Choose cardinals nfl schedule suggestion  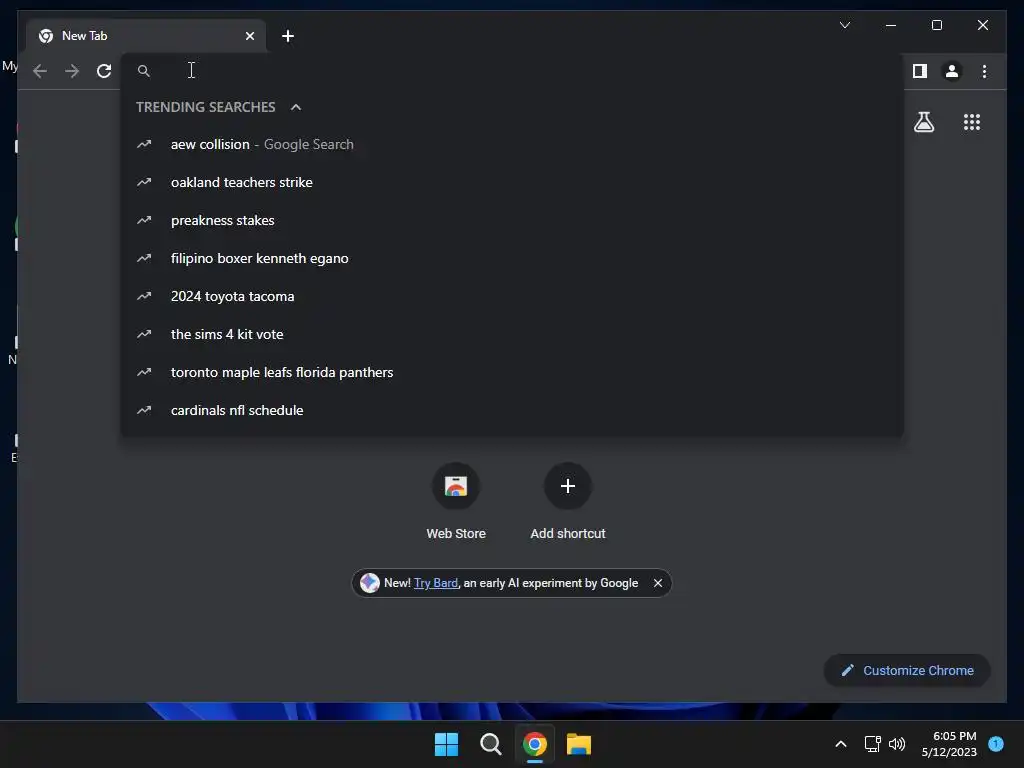click(512, 410)
